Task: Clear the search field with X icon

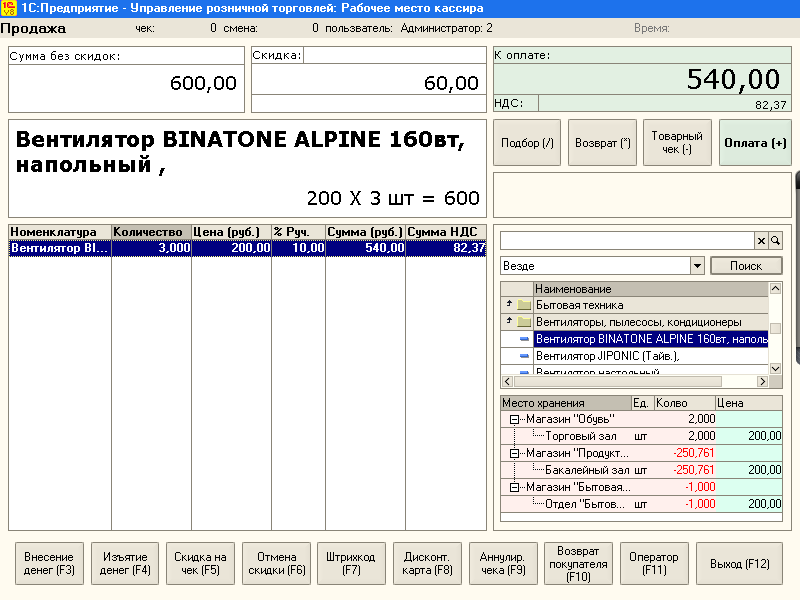Action: (761, 240)
